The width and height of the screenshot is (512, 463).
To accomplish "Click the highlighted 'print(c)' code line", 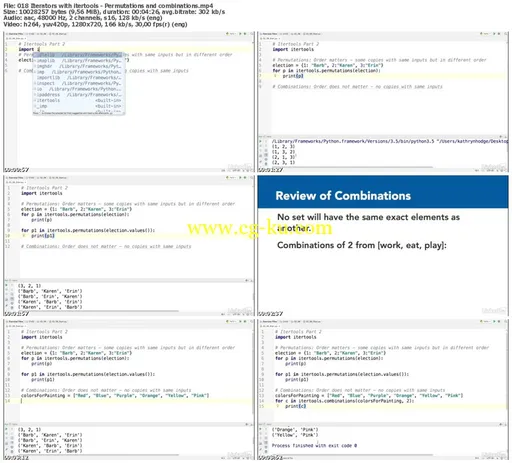I will pos(295,406).
